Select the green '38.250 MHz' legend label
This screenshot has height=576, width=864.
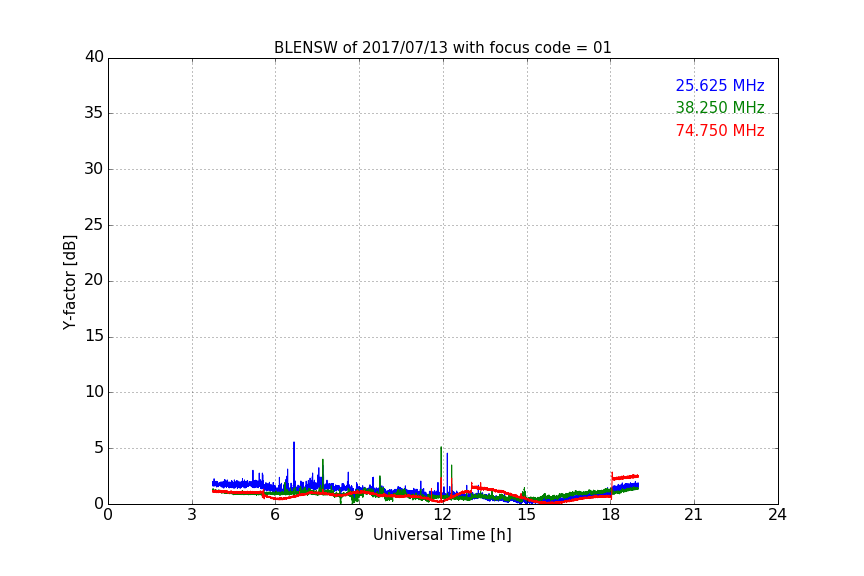(x=720, y=107)
